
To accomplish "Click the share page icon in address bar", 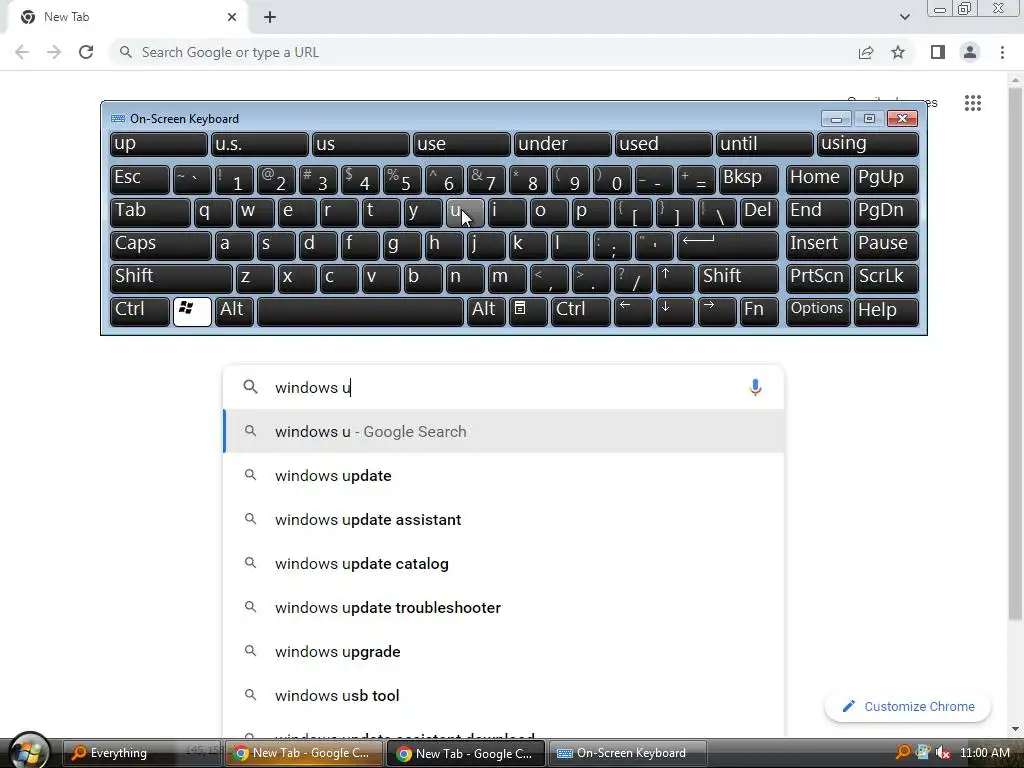I will (866, 52).
